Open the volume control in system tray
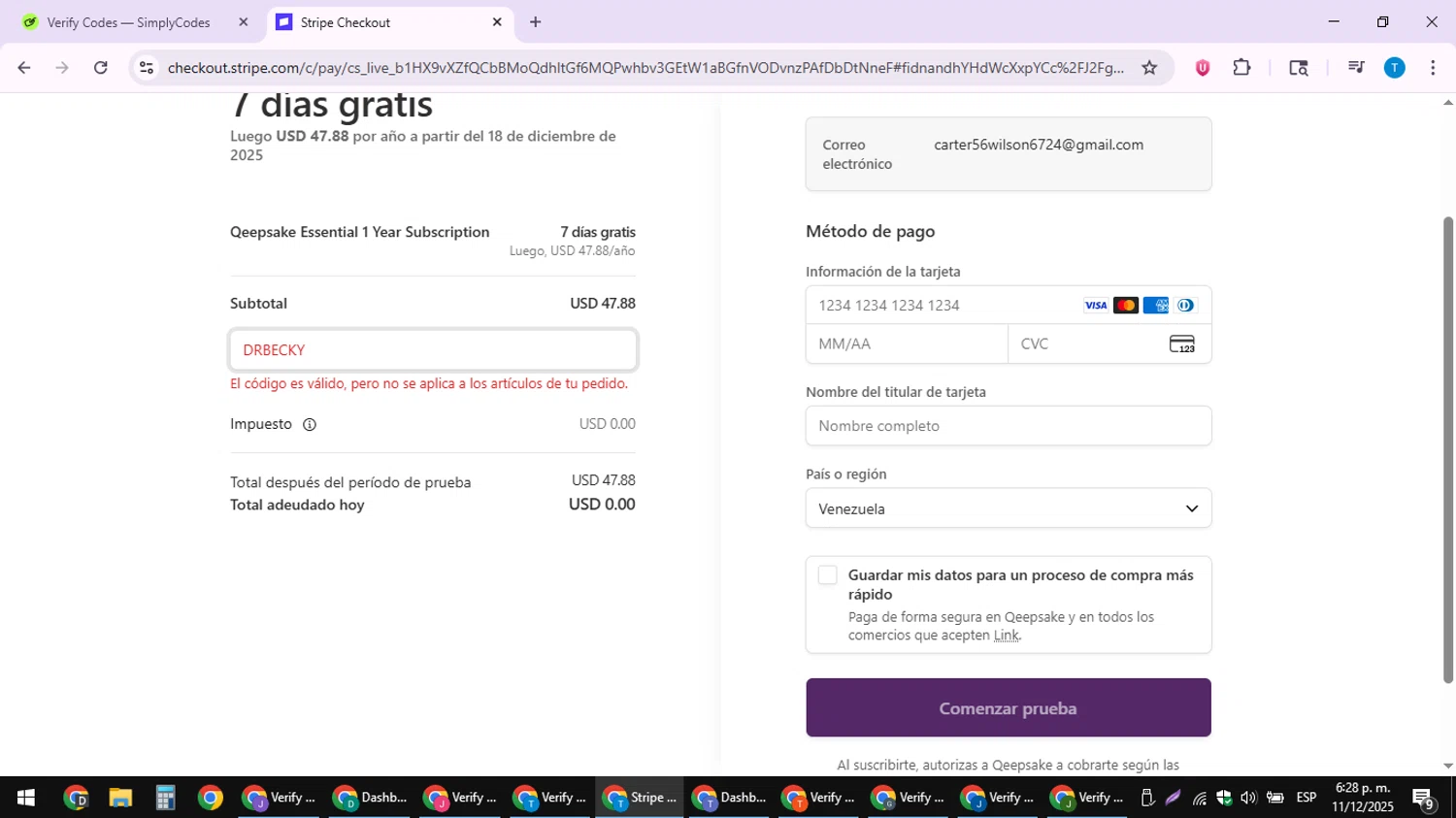Screen dimensions: 1456x818 pyautogui.click(x=1248, y=798)
